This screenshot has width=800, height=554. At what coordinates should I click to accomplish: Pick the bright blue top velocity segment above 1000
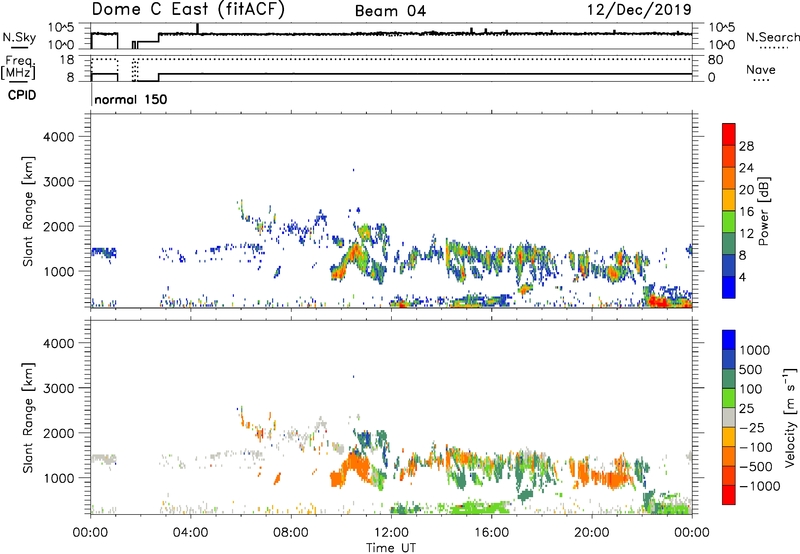(729, 340)
